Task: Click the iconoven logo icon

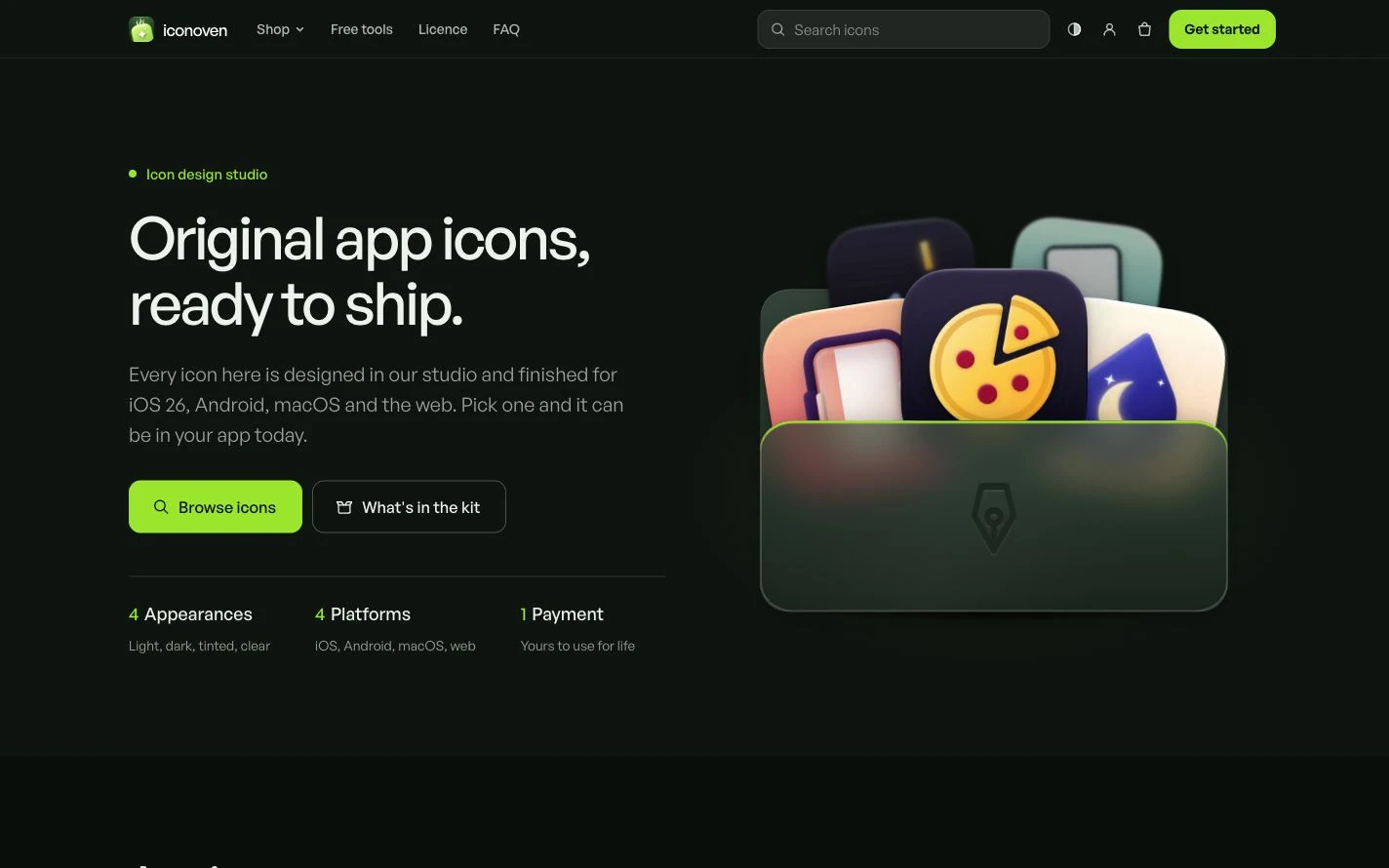Action: click(x=141, y=29)
